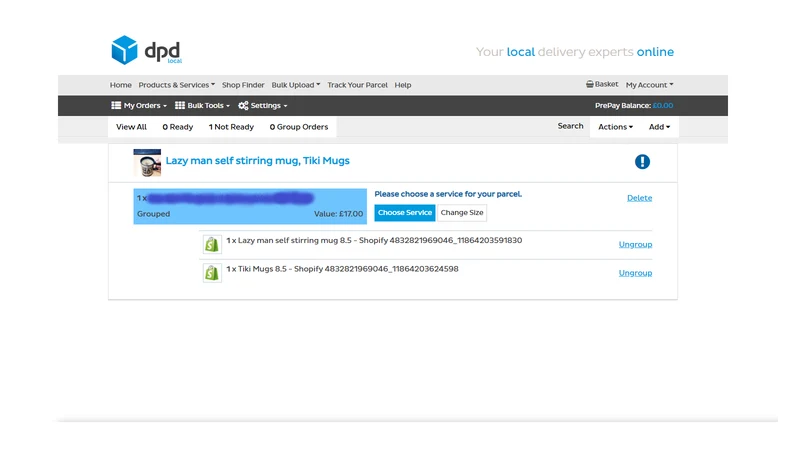Select the View All tab
800x450 pixels.
pyautogui.click(x=131, y=127)
